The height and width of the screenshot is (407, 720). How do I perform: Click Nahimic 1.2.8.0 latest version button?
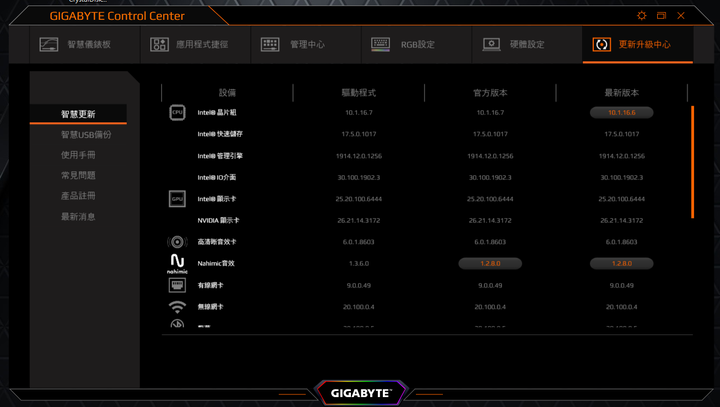point(621,263)
